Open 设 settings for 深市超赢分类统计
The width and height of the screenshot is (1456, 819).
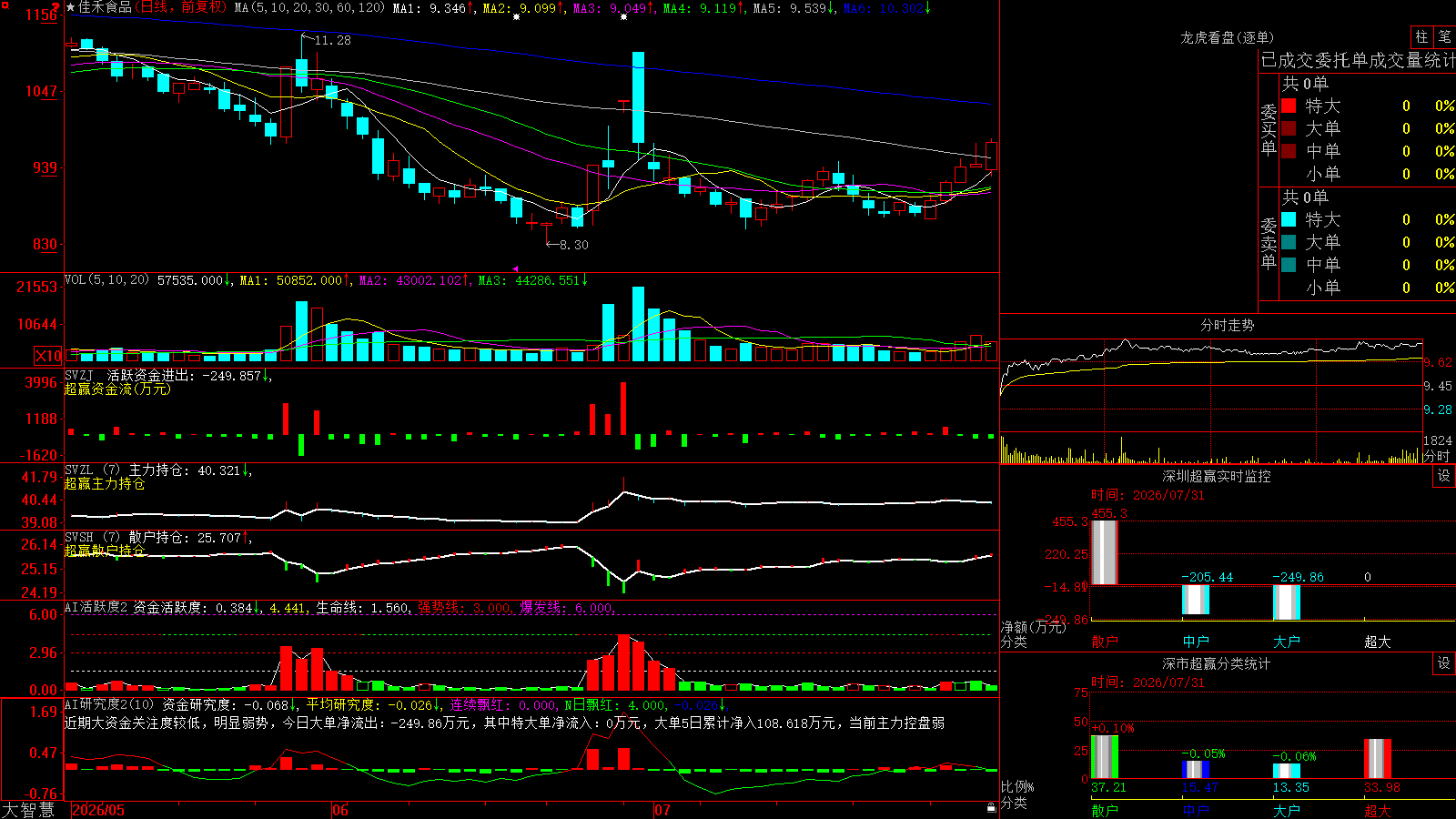tap(1444, 663)
